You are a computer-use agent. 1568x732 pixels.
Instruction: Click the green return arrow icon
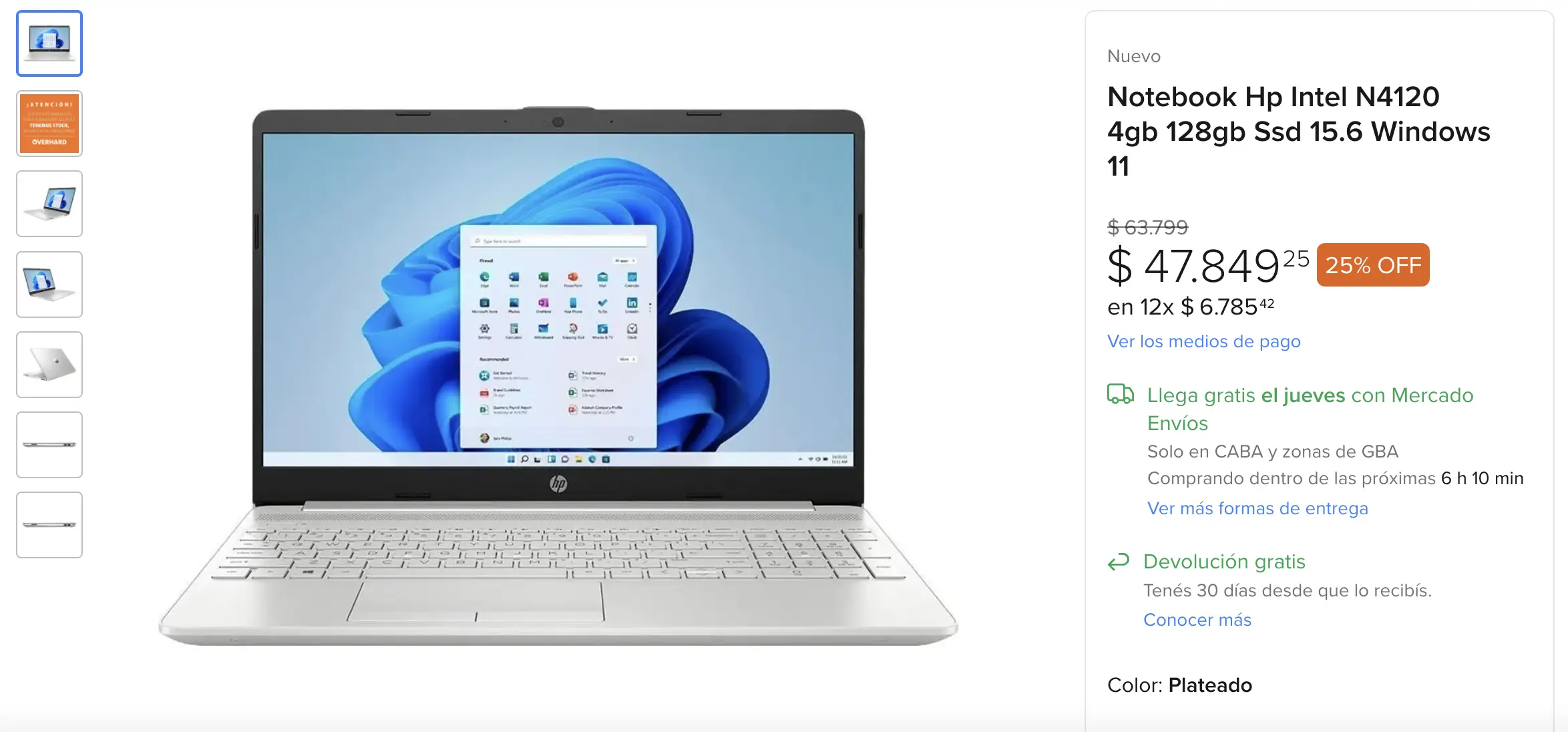(x=1119, y=562)
